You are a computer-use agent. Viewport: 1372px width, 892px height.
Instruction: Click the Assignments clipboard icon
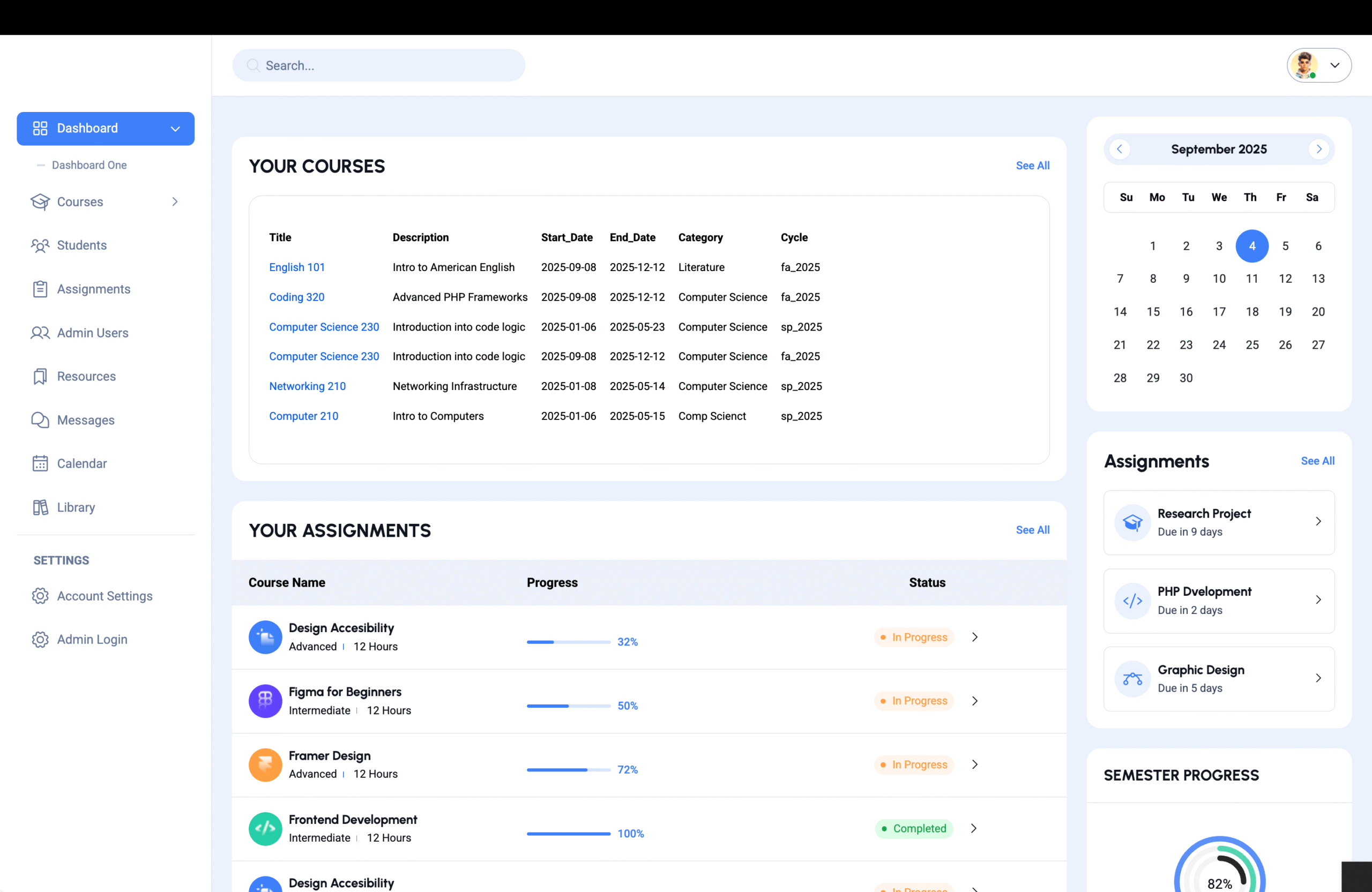[x=40, y=289]
